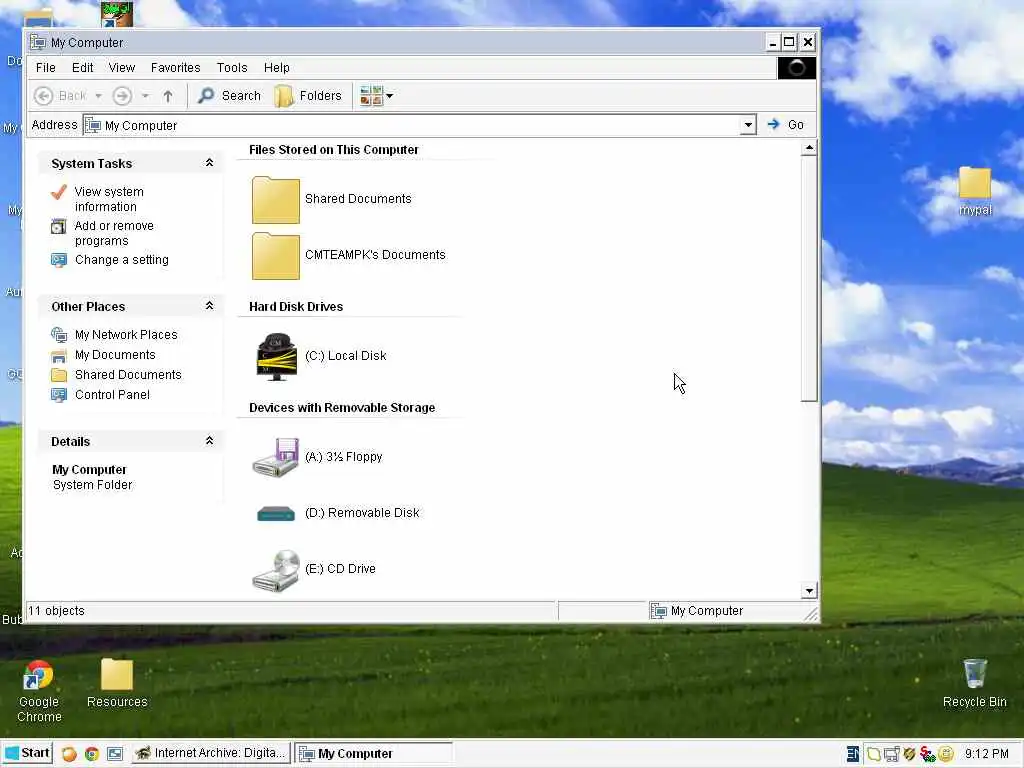Click the Start button

click(27, 753)
